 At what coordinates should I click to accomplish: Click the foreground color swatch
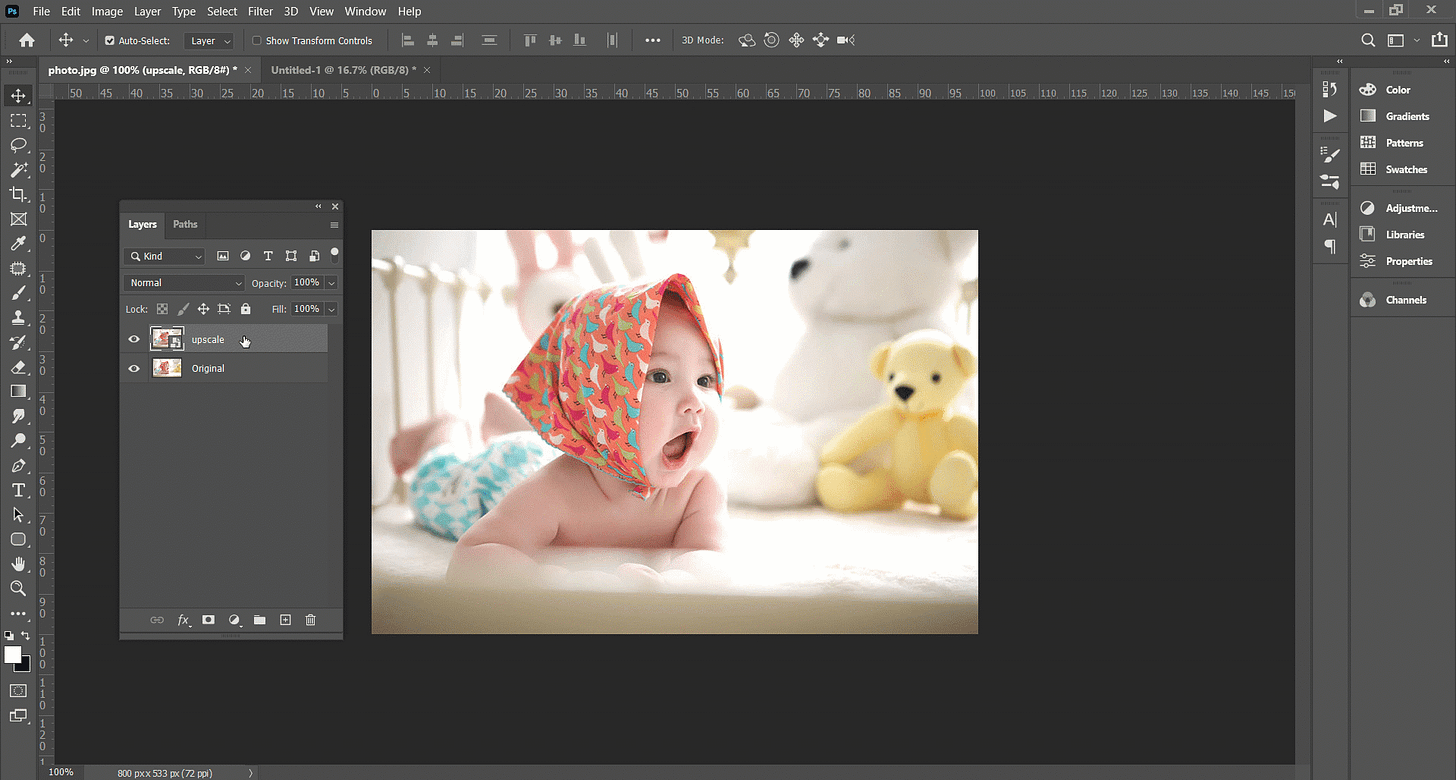click(x=12, y=654)
